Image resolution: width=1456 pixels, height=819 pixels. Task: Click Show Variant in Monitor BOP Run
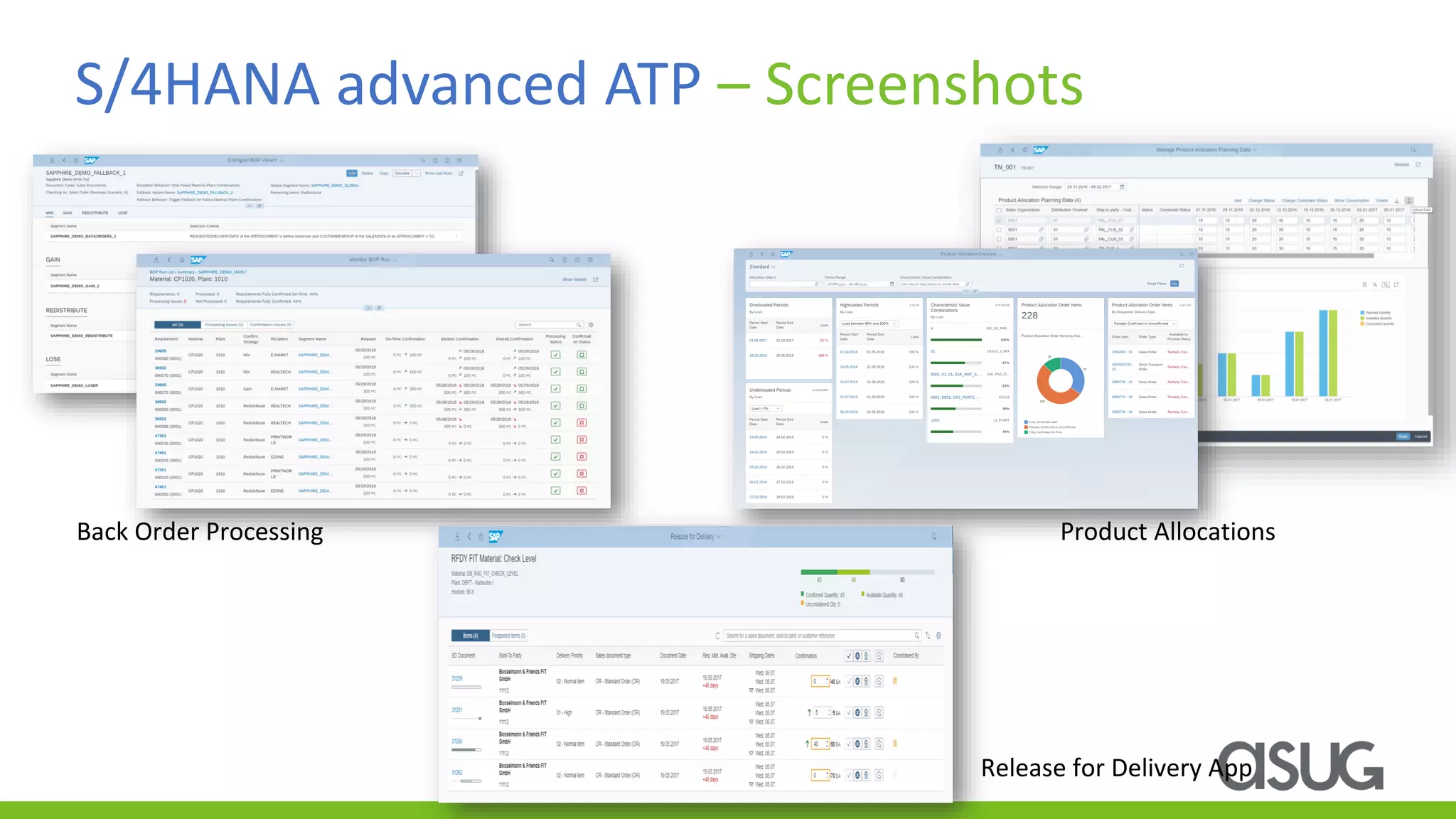(574, 279)
